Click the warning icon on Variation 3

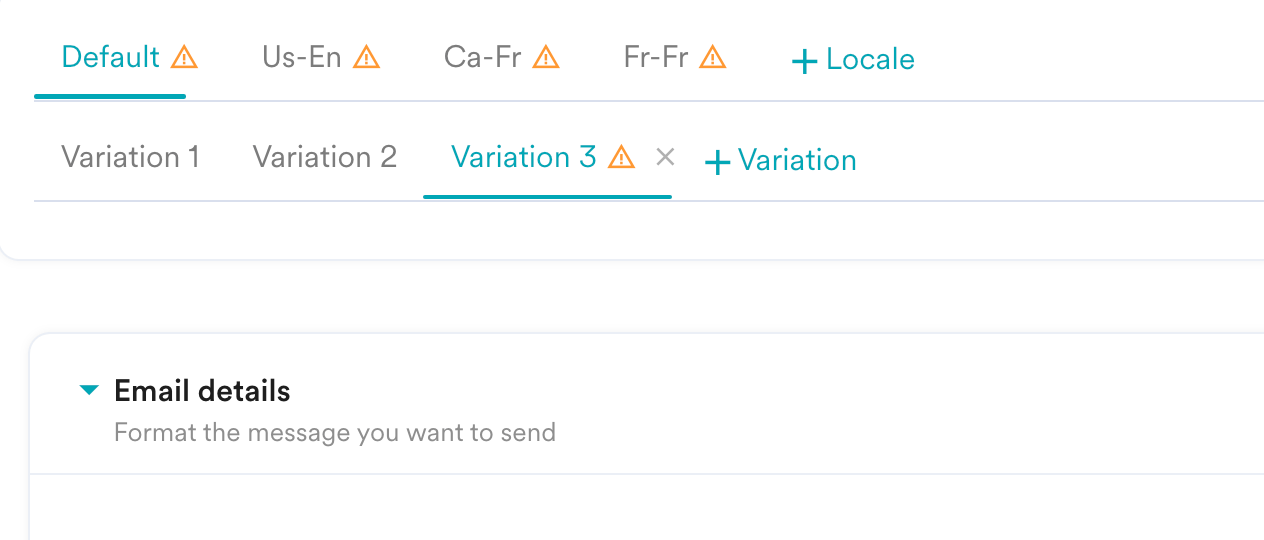click(x=622, y=157)
